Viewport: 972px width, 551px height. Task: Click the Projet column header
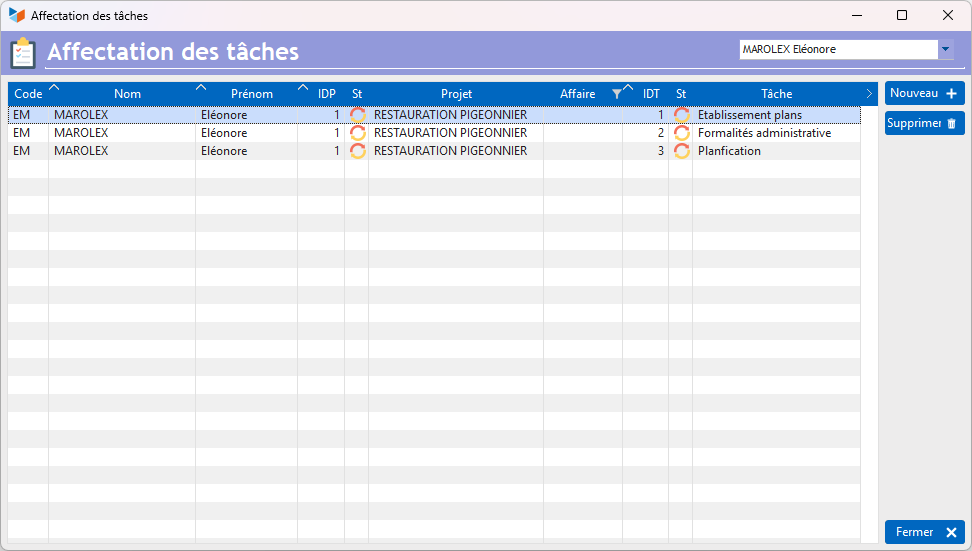coord(456,94)
